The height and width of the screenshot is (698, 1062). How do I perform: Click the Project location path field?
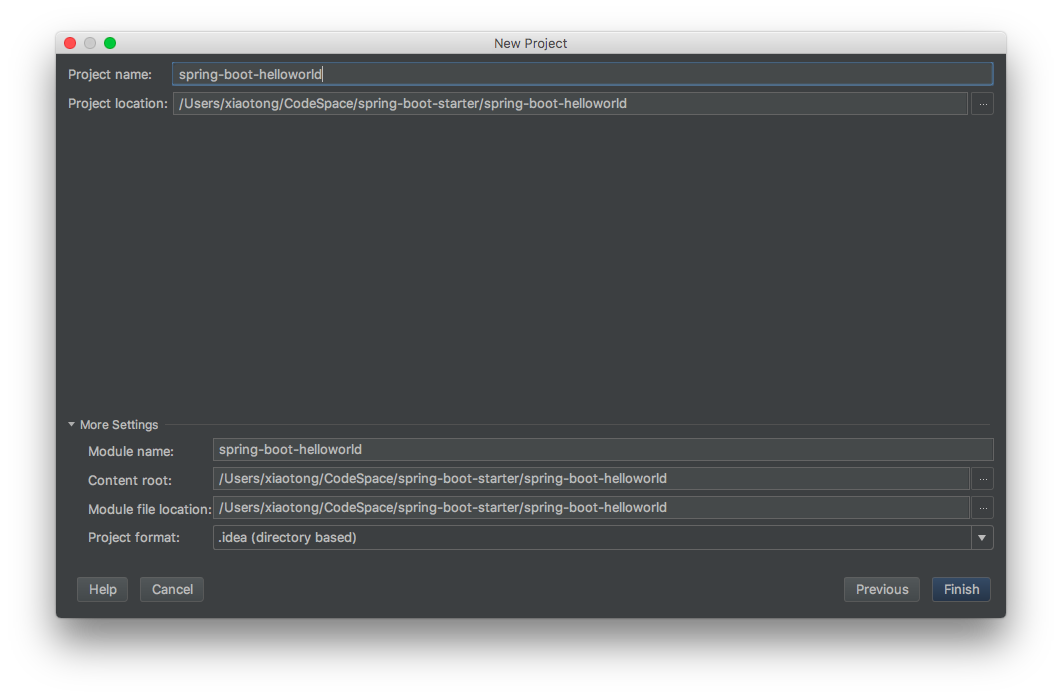point(570,104)
